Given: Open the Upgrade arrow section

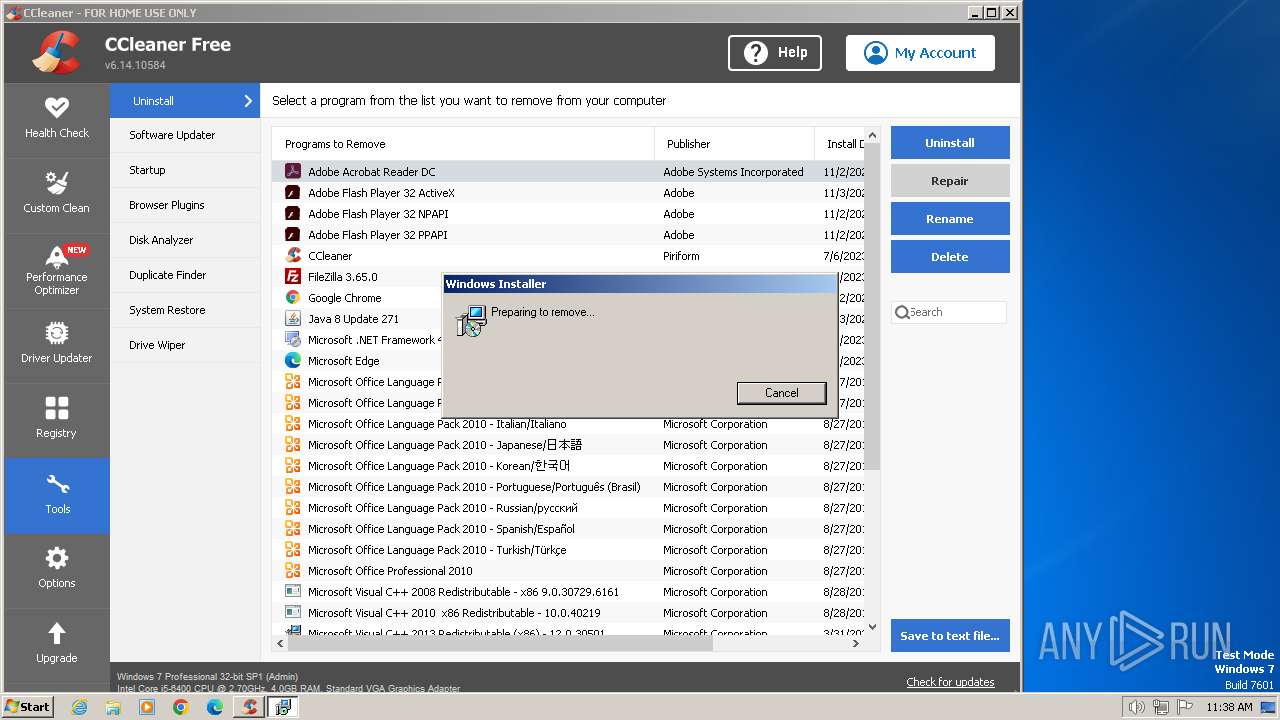Looking at the screenshot, I should coord(57,645).
